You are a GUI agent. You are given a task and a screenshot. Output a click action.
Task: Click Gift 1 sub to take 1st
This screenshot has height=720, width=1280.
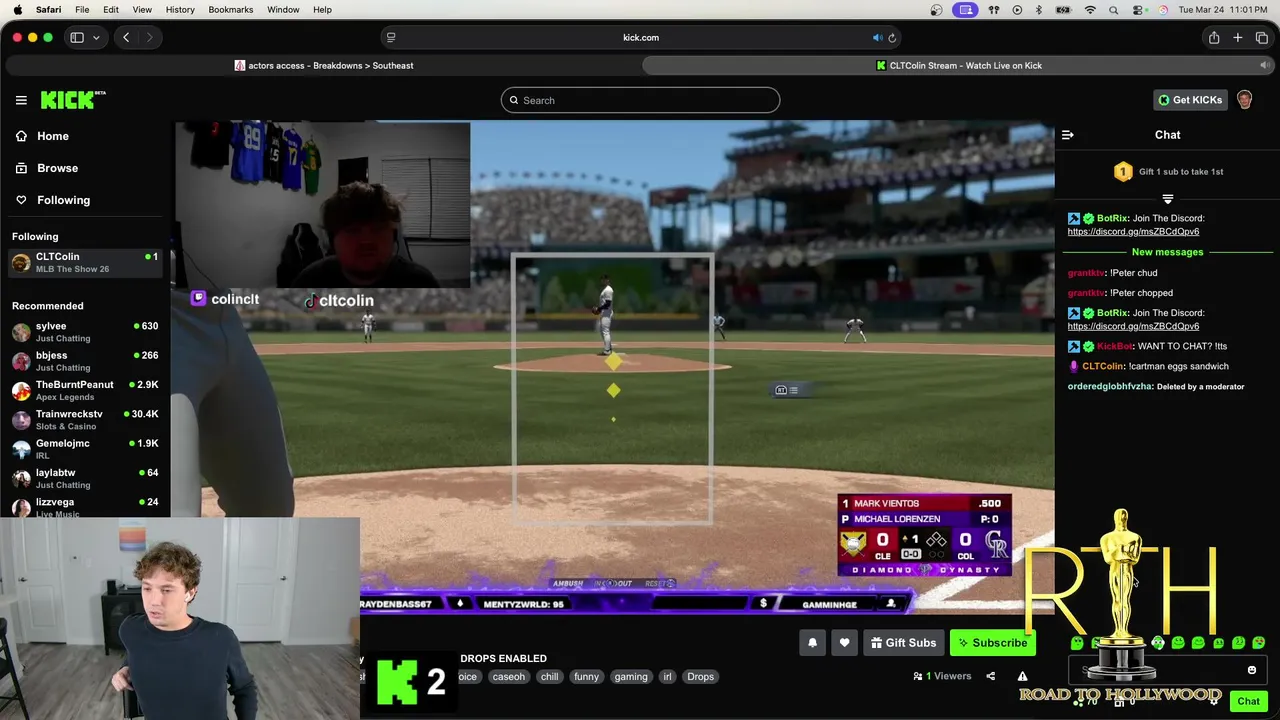click(1168, 172)
